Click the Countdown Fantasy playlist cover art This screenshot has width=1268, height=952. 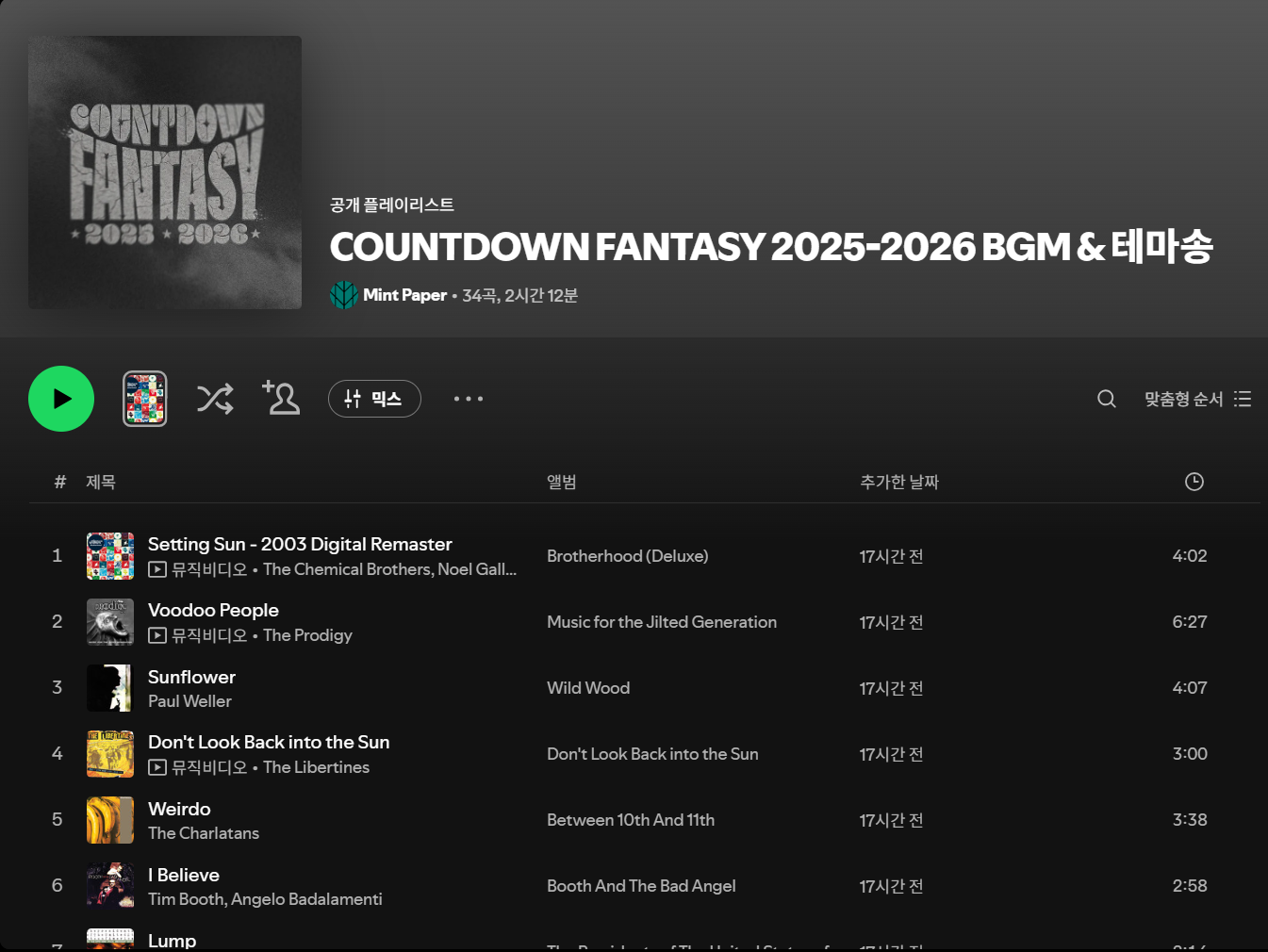coord(165,172)
